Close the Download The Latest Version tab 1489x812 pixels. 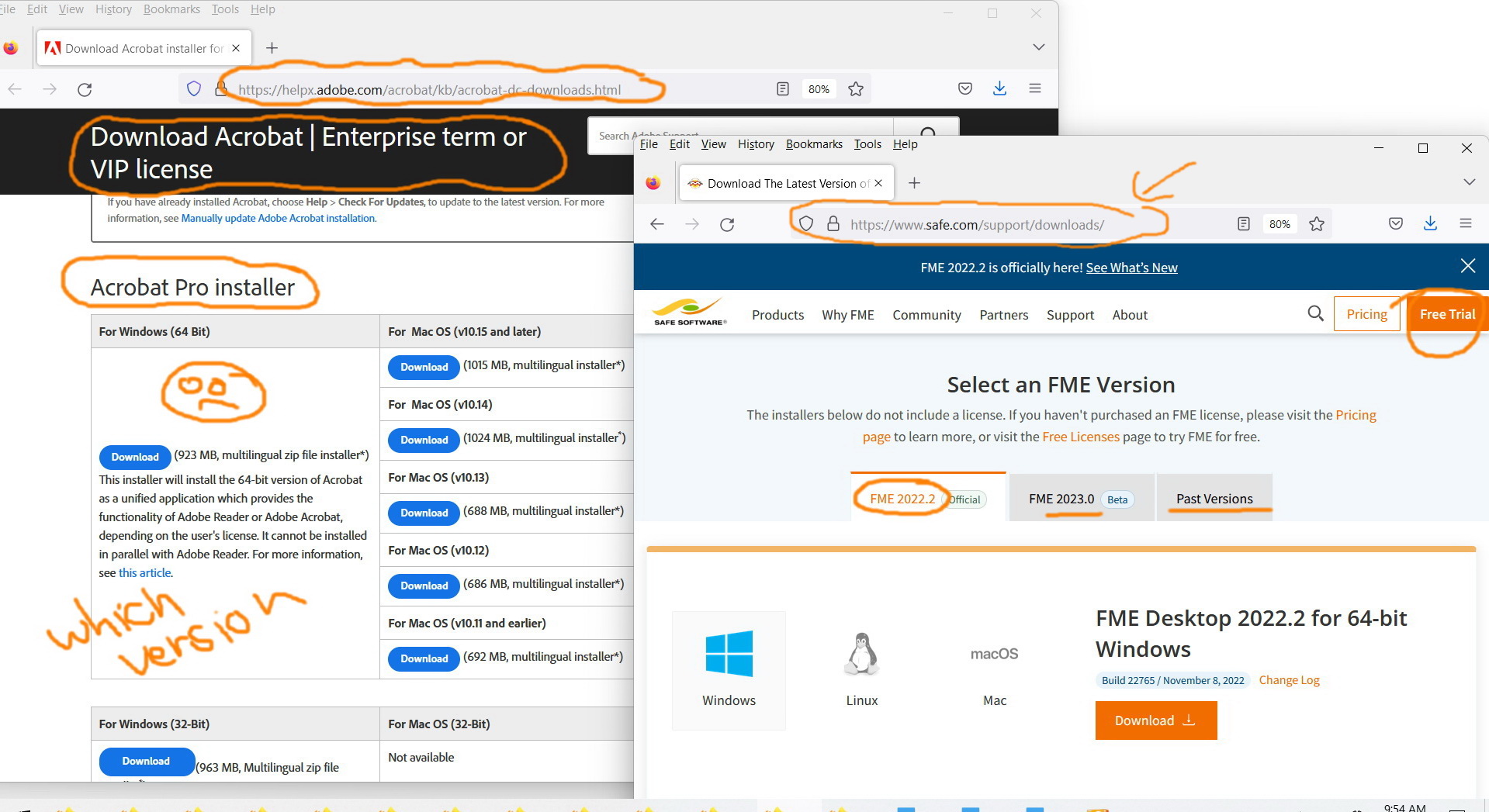(x=878, y=183)
